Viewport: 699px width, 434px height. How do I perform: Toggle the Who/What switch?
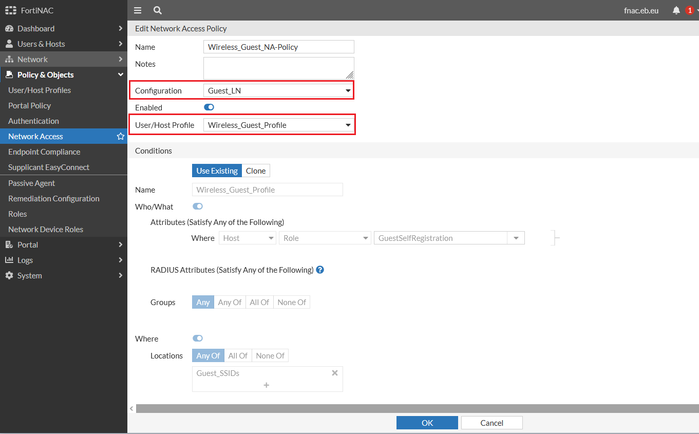(x=197, y=206)
